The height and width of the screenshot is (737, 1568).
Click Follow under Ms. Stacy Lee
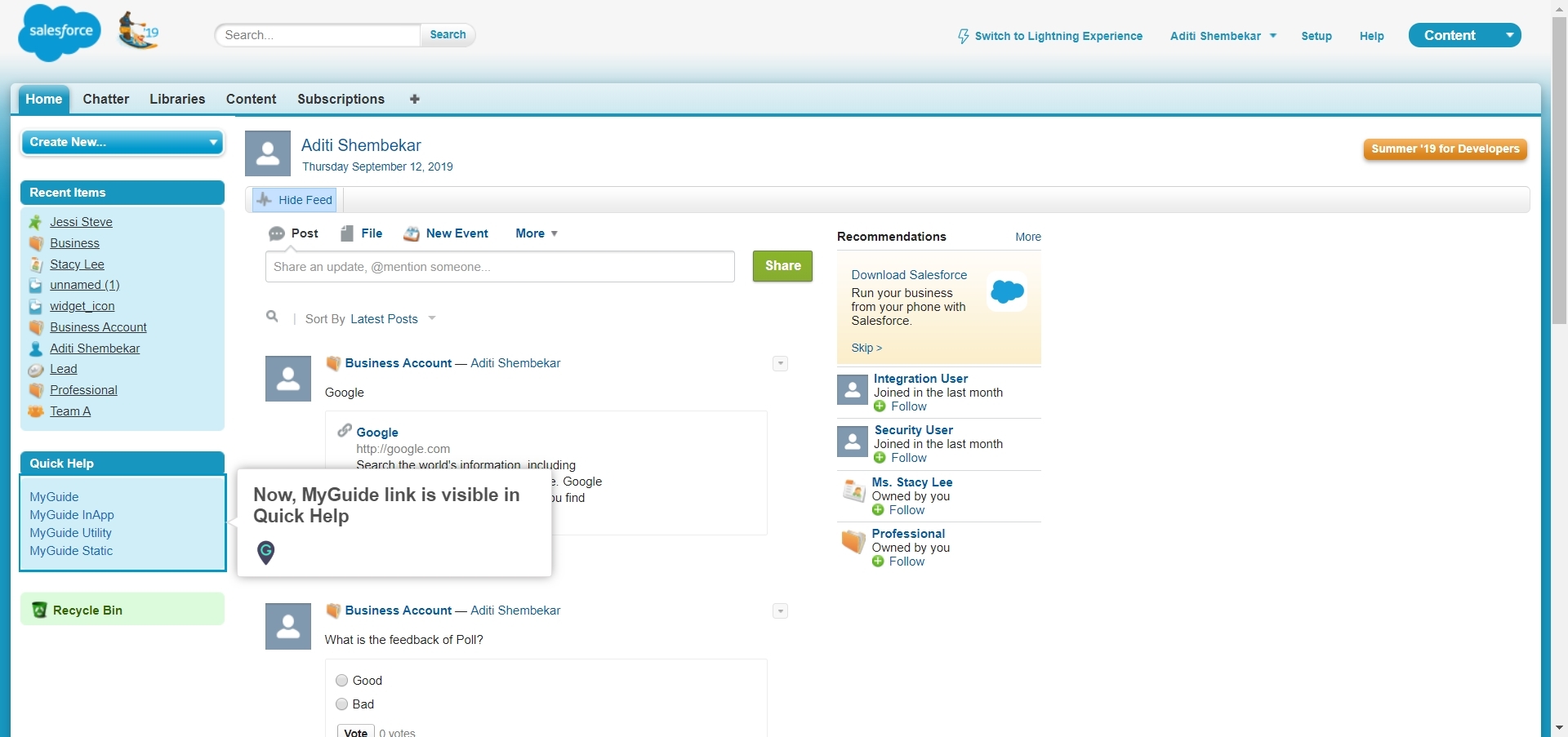(906, 510)
